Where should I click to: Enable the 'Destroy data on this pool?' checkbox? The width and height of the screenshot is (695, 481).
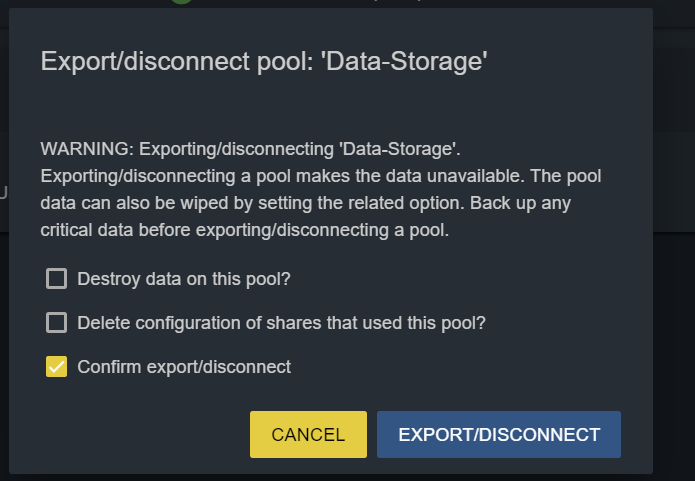57,279
